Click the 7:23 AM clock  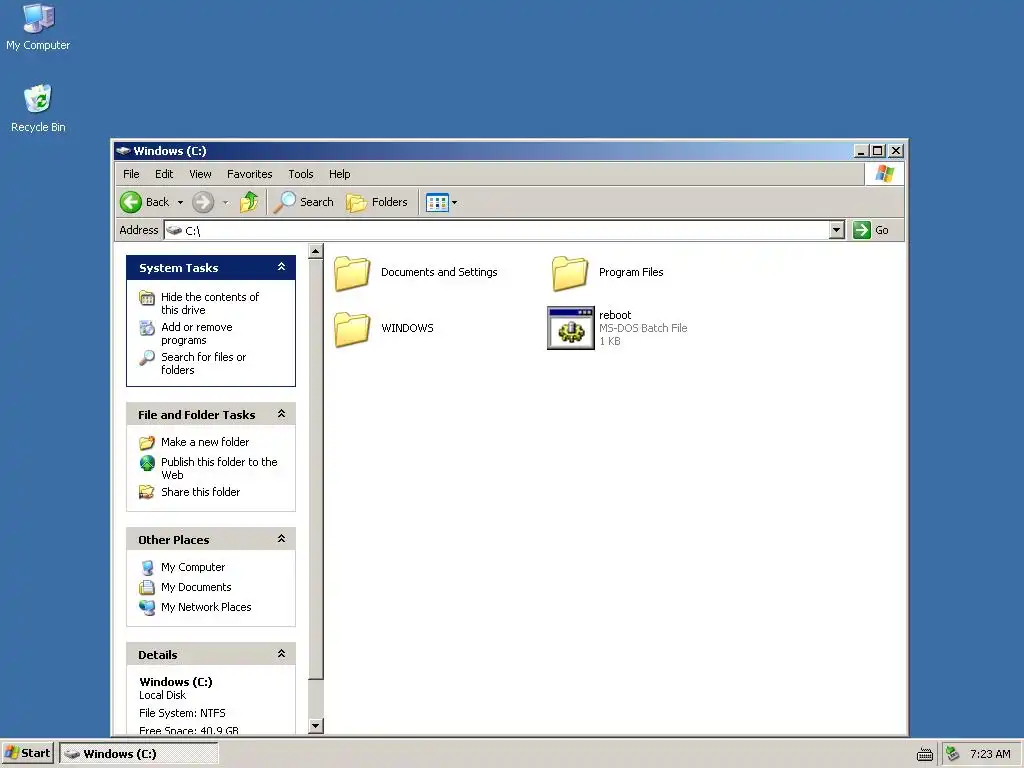990,754
